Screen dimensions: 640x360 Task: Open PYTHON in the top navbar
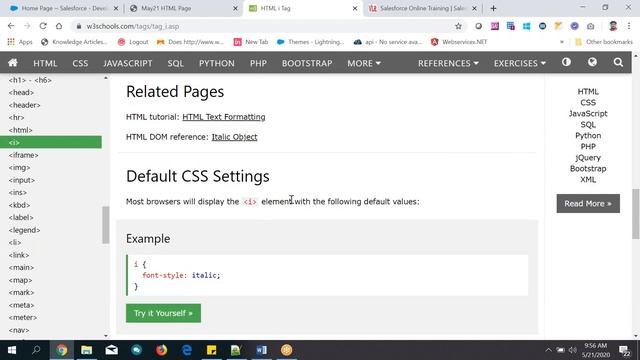tap(217, 63)
